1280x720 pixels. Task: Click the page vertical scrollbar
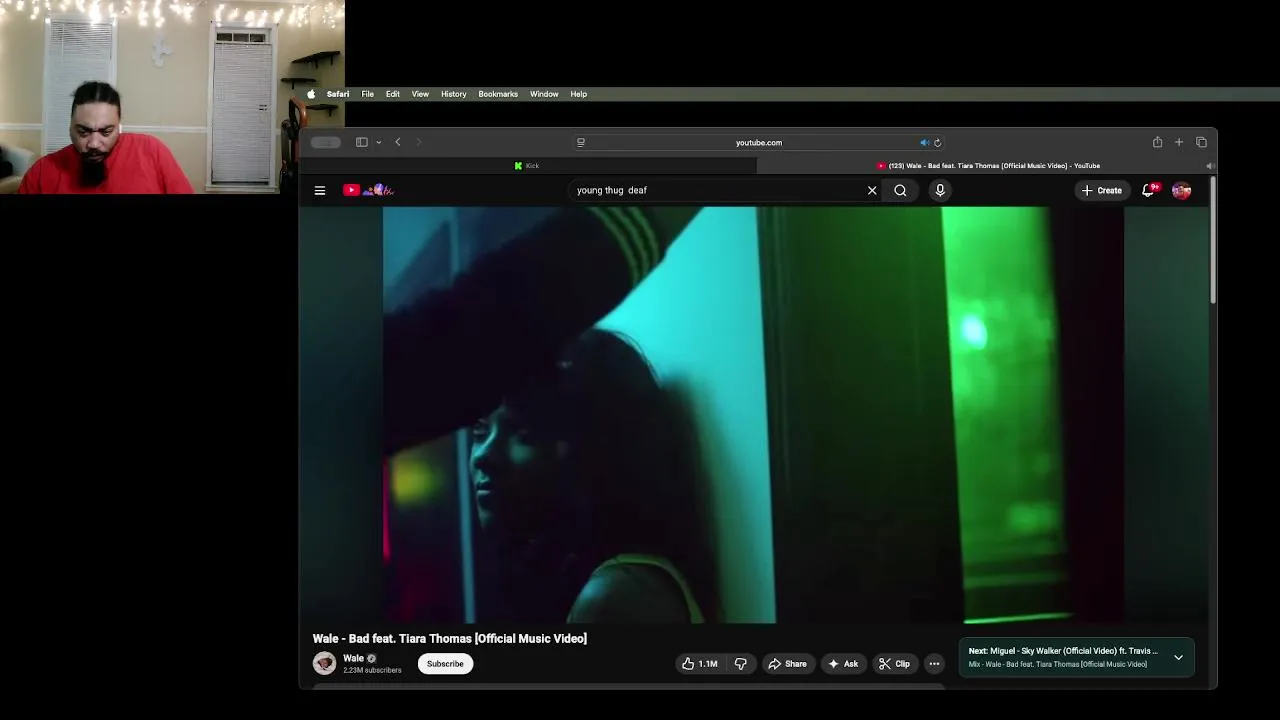(x=1213, y=240)
